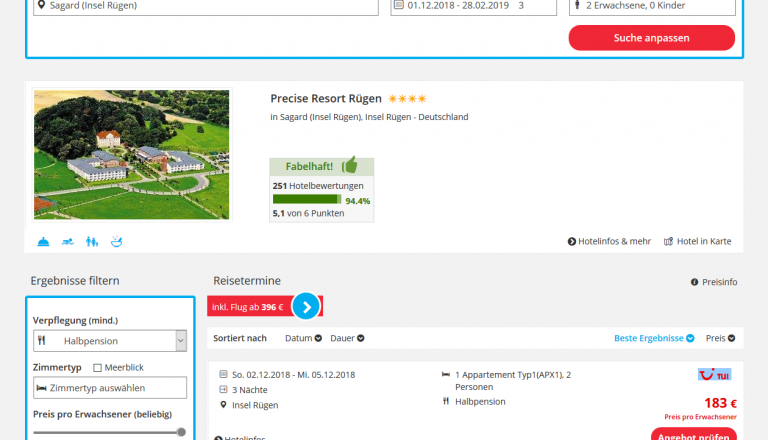Click the Verpflegung dropdown arrow
The height and width of the screenshot is (440, 768).
point(181,341)
